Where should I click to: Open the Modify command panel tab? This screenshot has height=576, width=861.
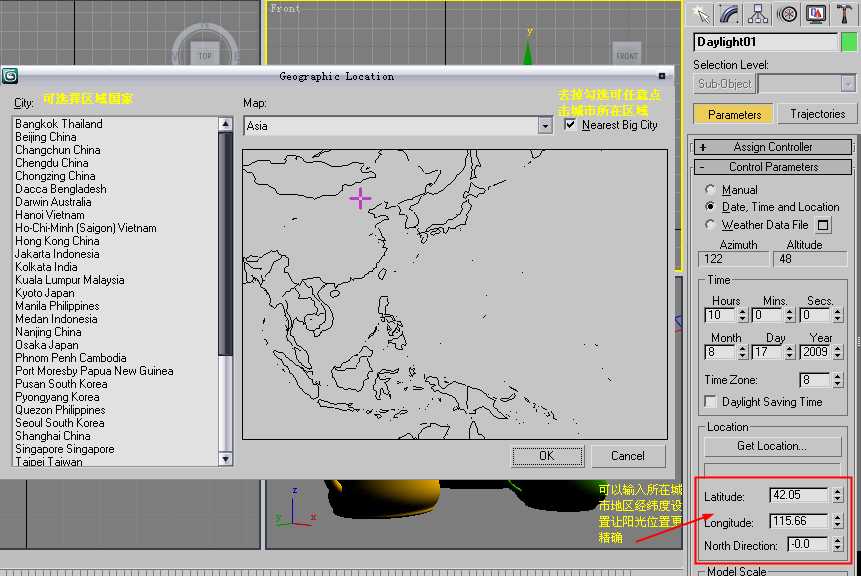point(730,14)
